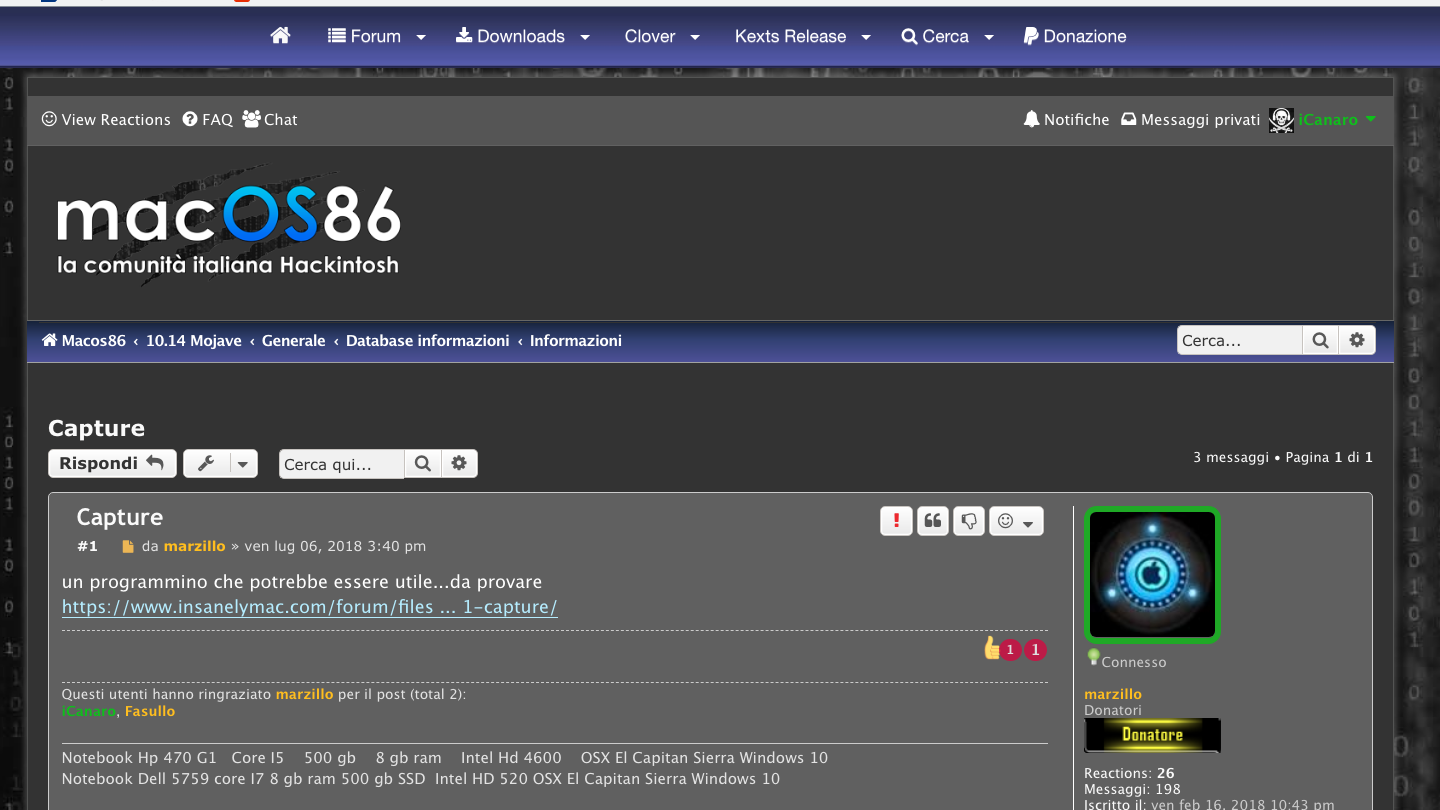The width and height of the screenshot is (1440, 810).
Task: Click the thumbs-up reaction icon
Action: 992,648
